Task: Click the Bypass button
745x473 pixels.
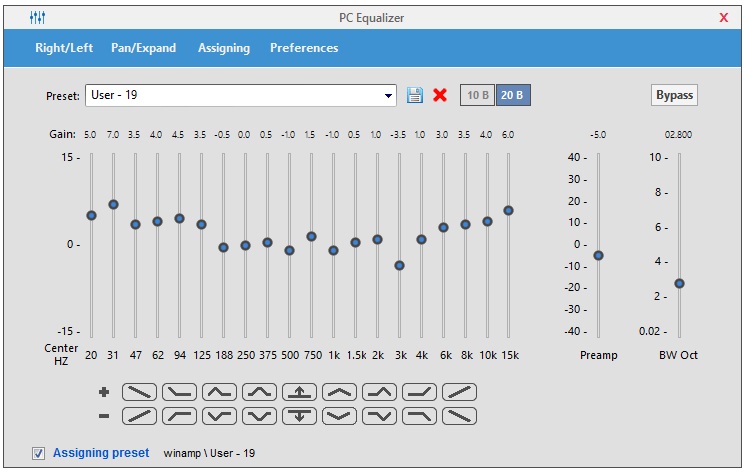Action: coord(674,96)
